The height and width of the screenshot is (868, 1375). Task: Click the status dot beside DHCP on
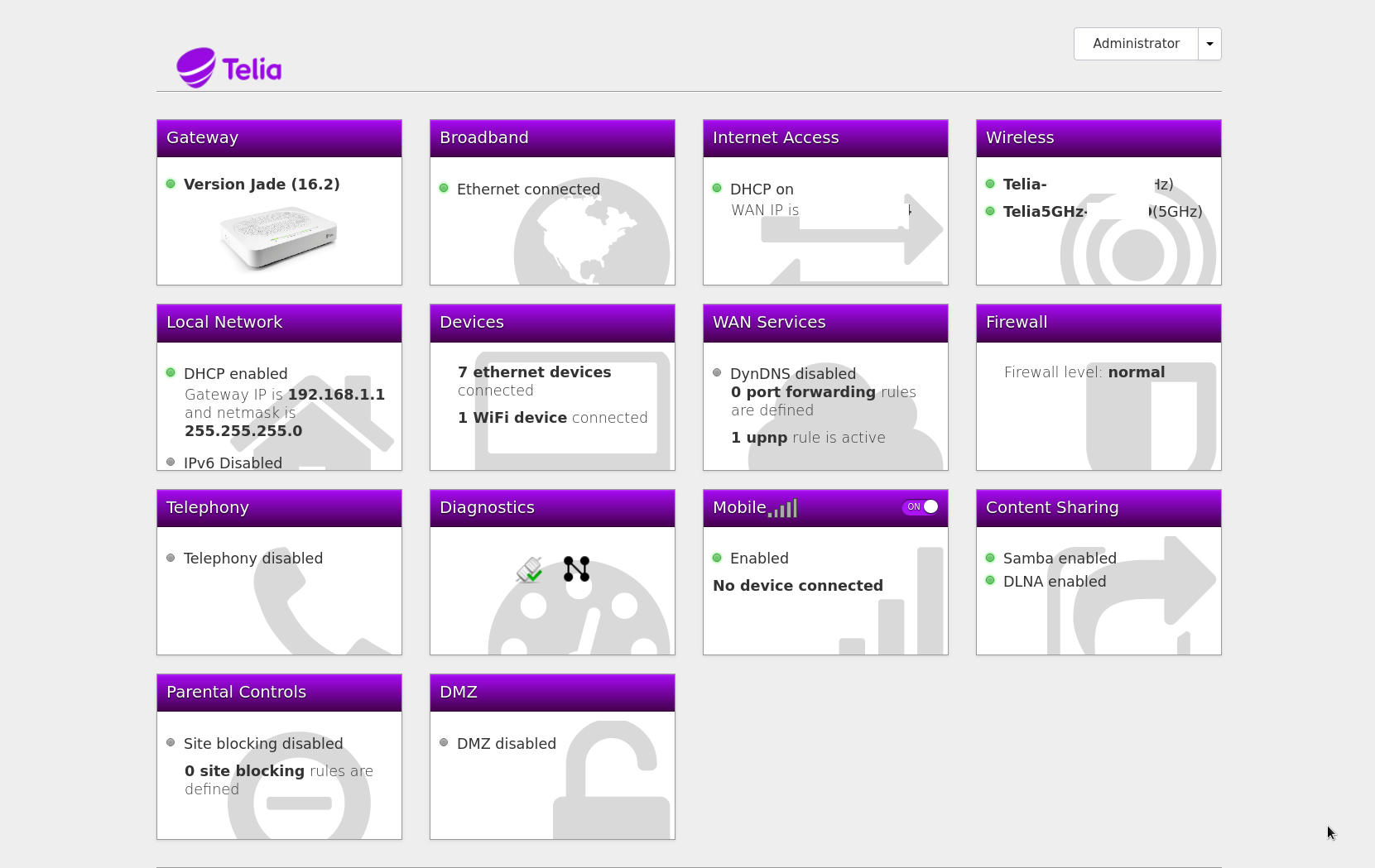tap(717, 188)
